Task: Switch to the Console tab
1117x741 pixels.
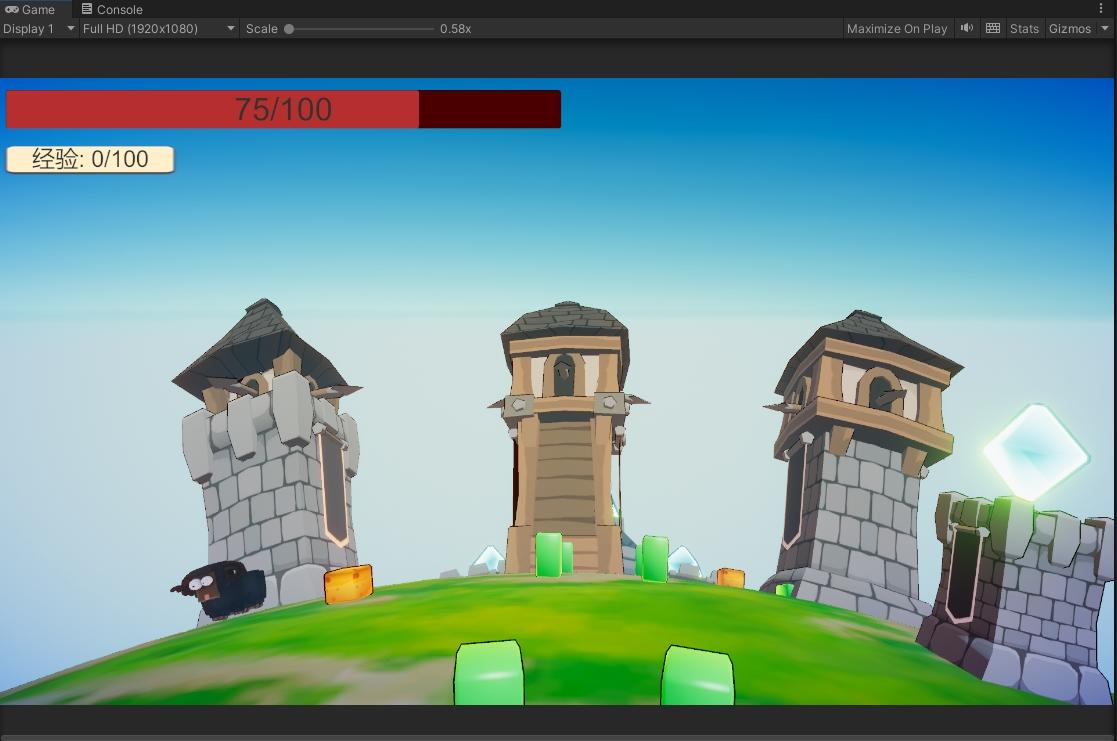Action: (x=119, y=9)
